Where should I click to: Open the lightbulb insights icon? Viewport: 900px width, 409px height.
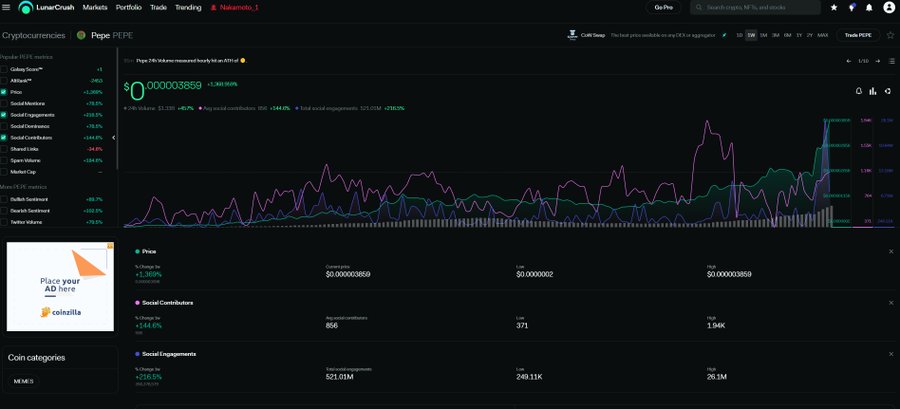pyautogui.click(x=852, y=7)
